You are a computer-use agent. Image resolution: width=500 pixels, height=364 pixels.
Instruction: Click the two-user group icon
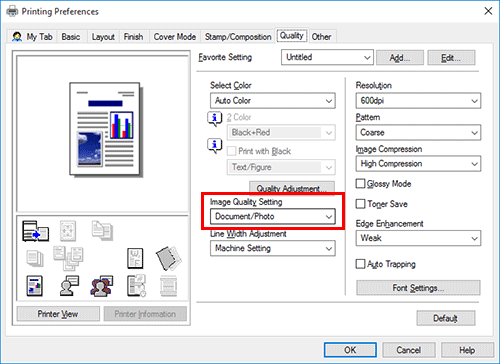(x=101, y=286)
